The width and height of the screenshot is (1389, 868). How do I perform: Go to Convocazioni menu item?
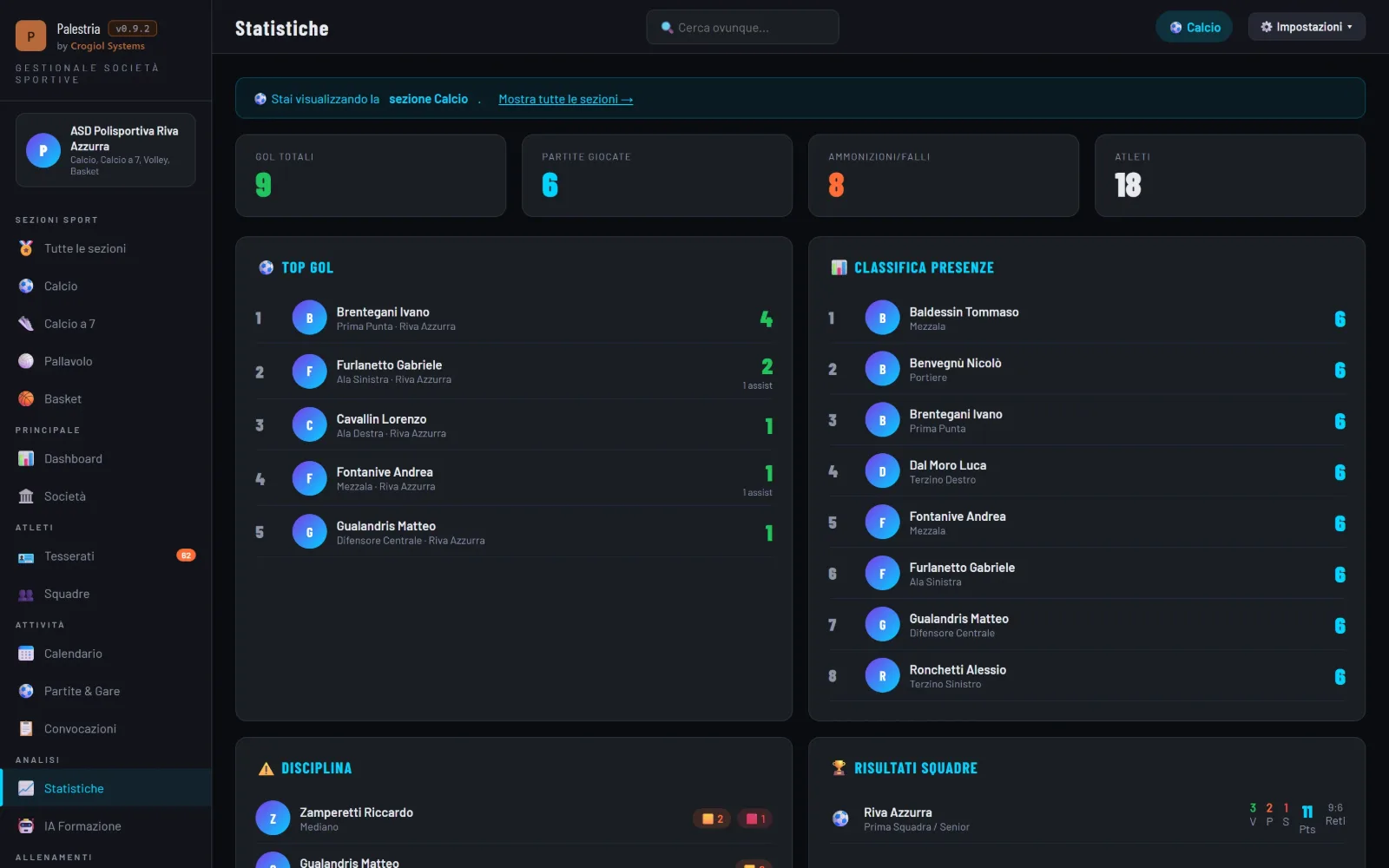point(106,729)
